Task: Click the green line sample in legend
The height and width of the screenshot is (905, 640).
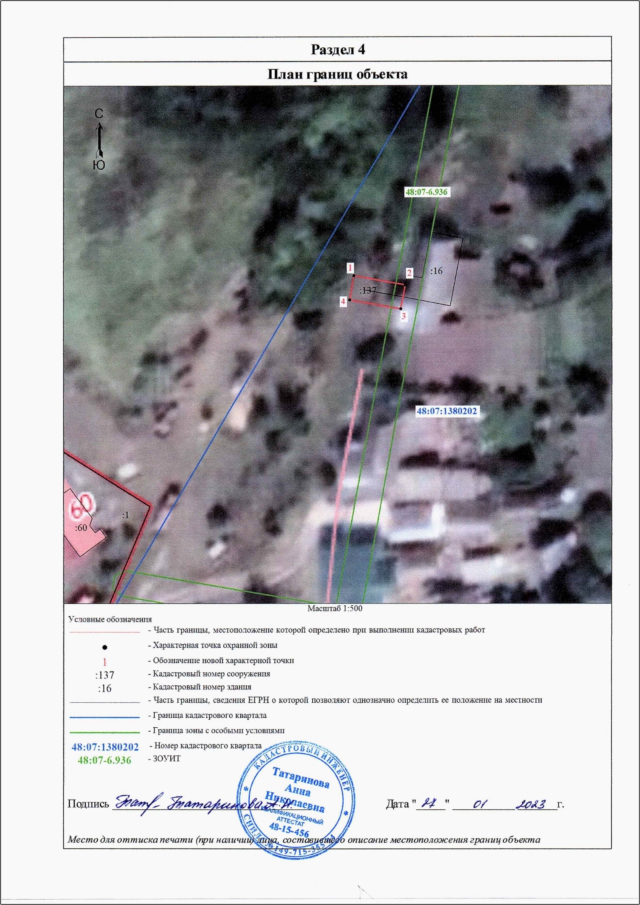Action: point(104,731)
